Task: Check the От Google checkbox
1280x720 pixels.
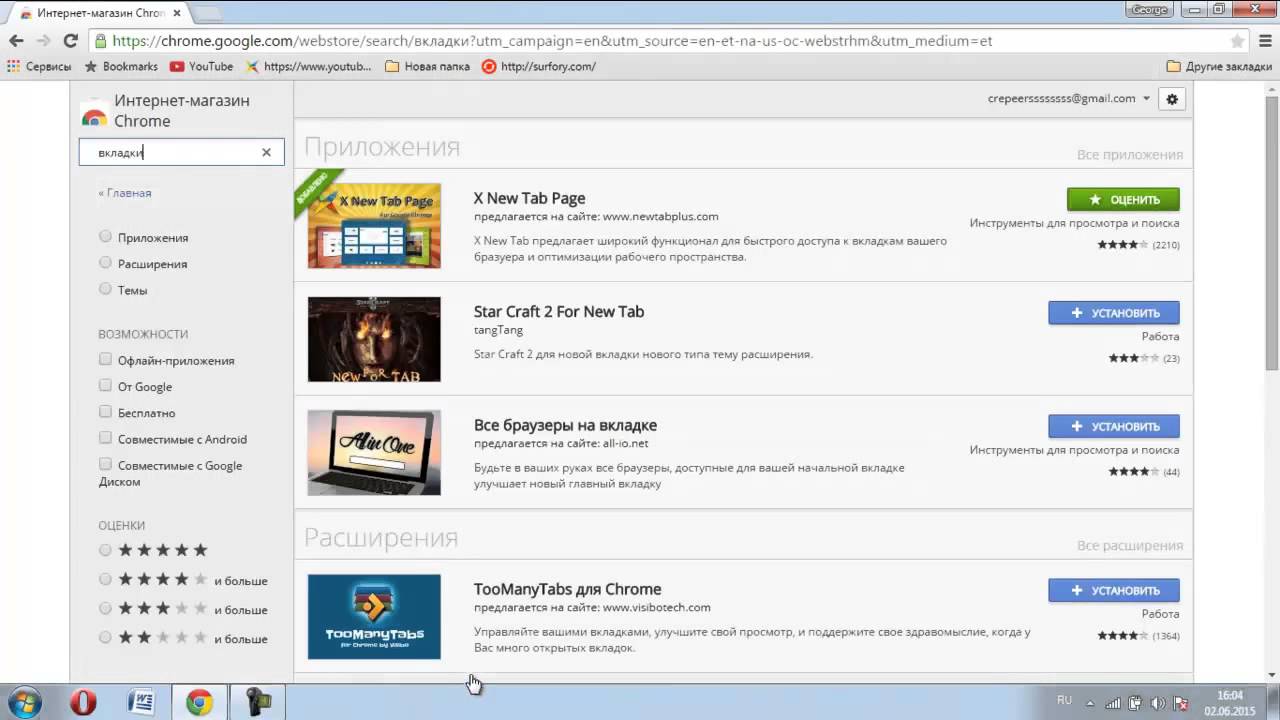Action: tap(105, 386)
